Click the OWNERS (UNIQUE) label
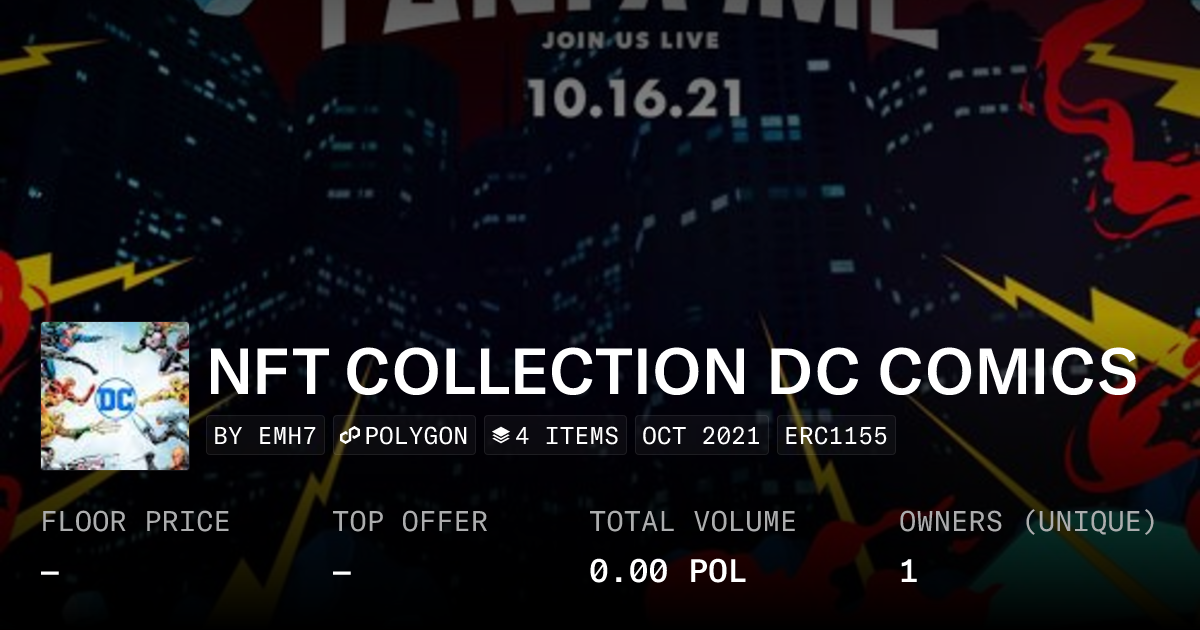The image size is (1200, 630). [1028, 522]
